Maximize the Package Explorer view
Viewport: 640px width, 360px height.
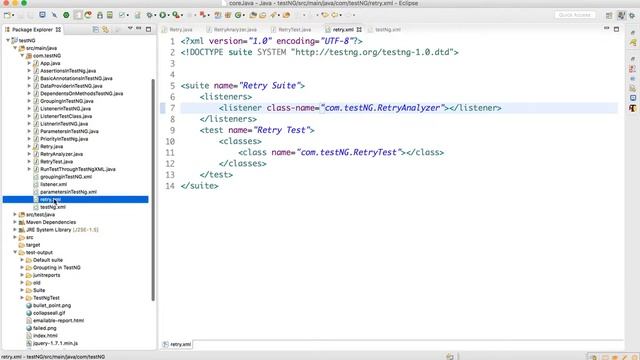click(149, 29)
